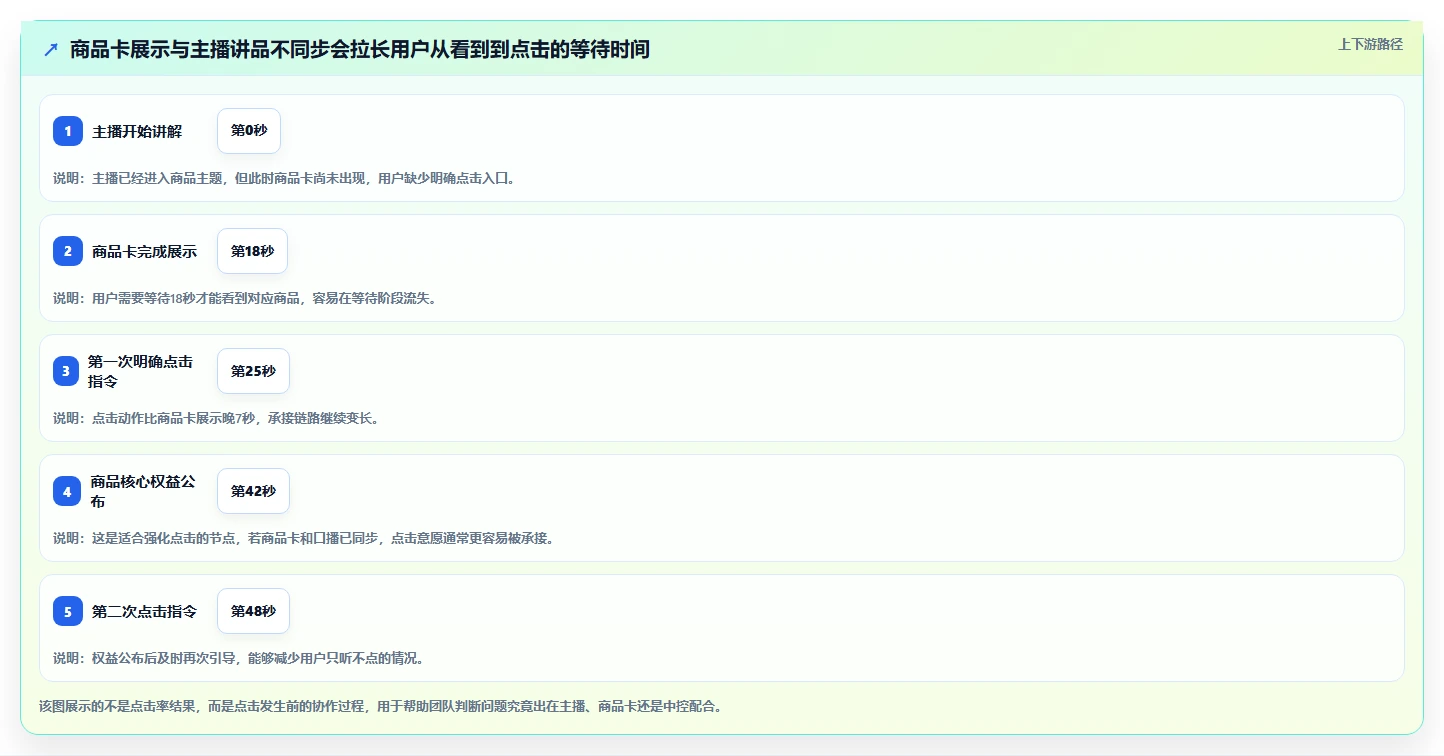The image size is (1444, 756).
Task: Select step number badge 5
Action: 68,611
